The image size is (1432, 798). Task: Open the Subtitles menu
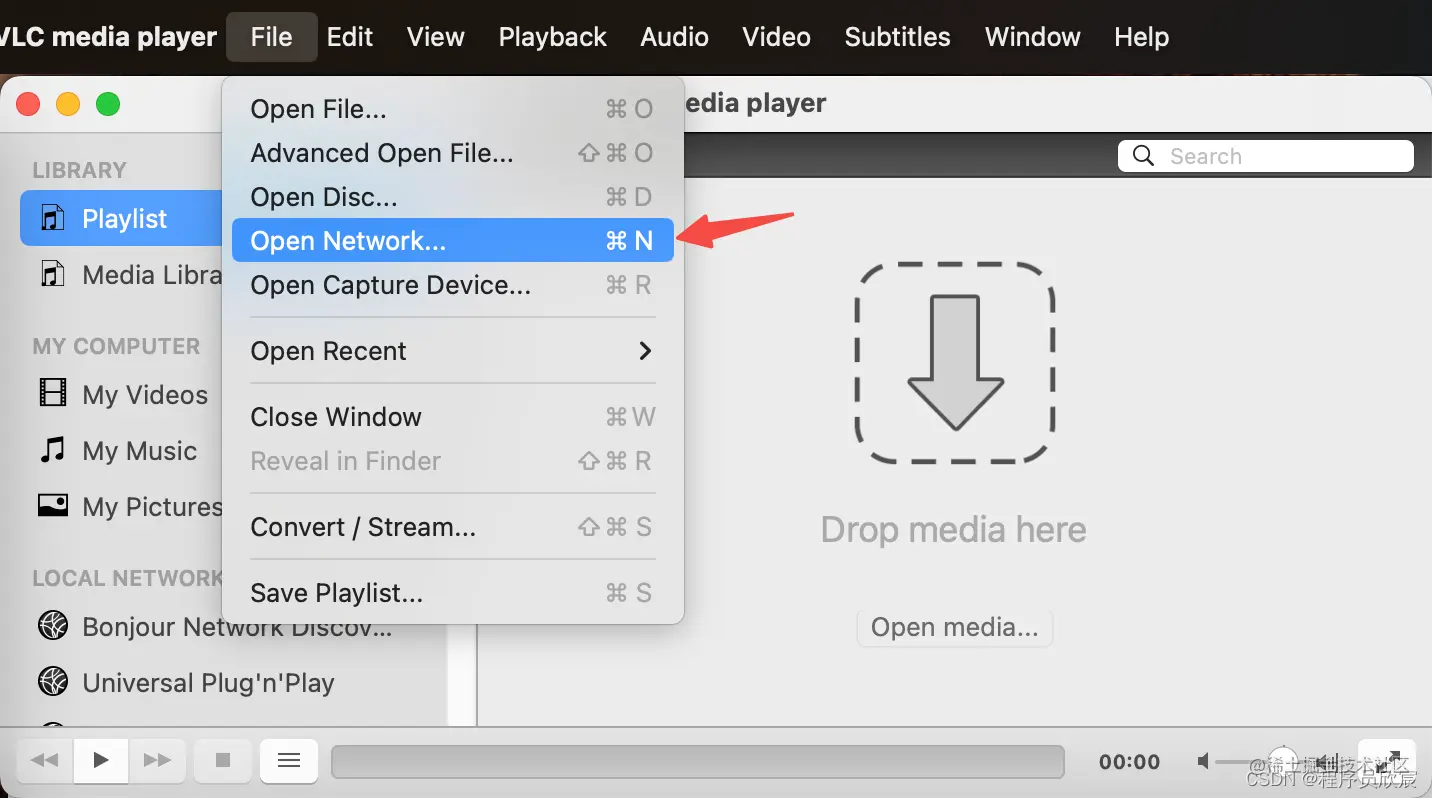(897, 37)
